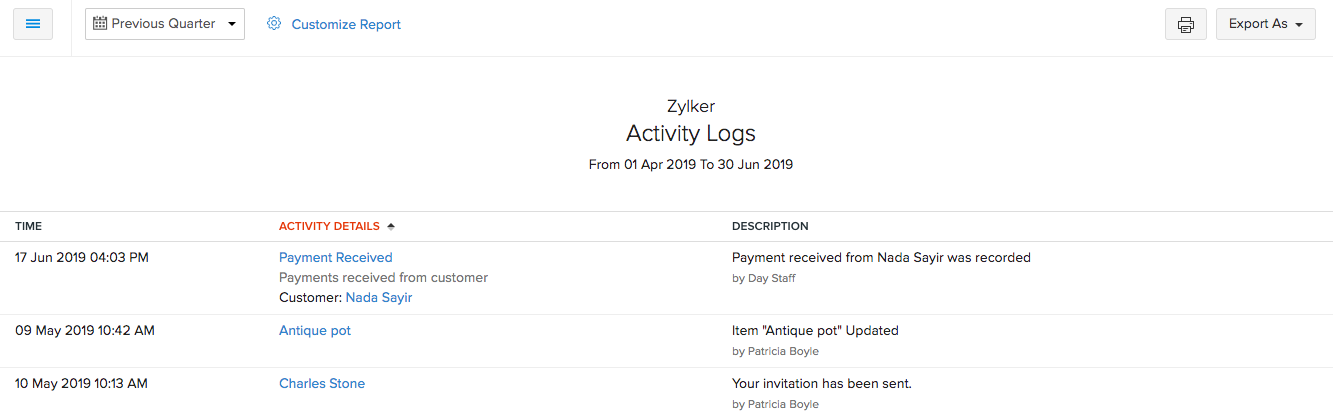Select the 10 May 2019 10:13 AM row

point(82,383)
